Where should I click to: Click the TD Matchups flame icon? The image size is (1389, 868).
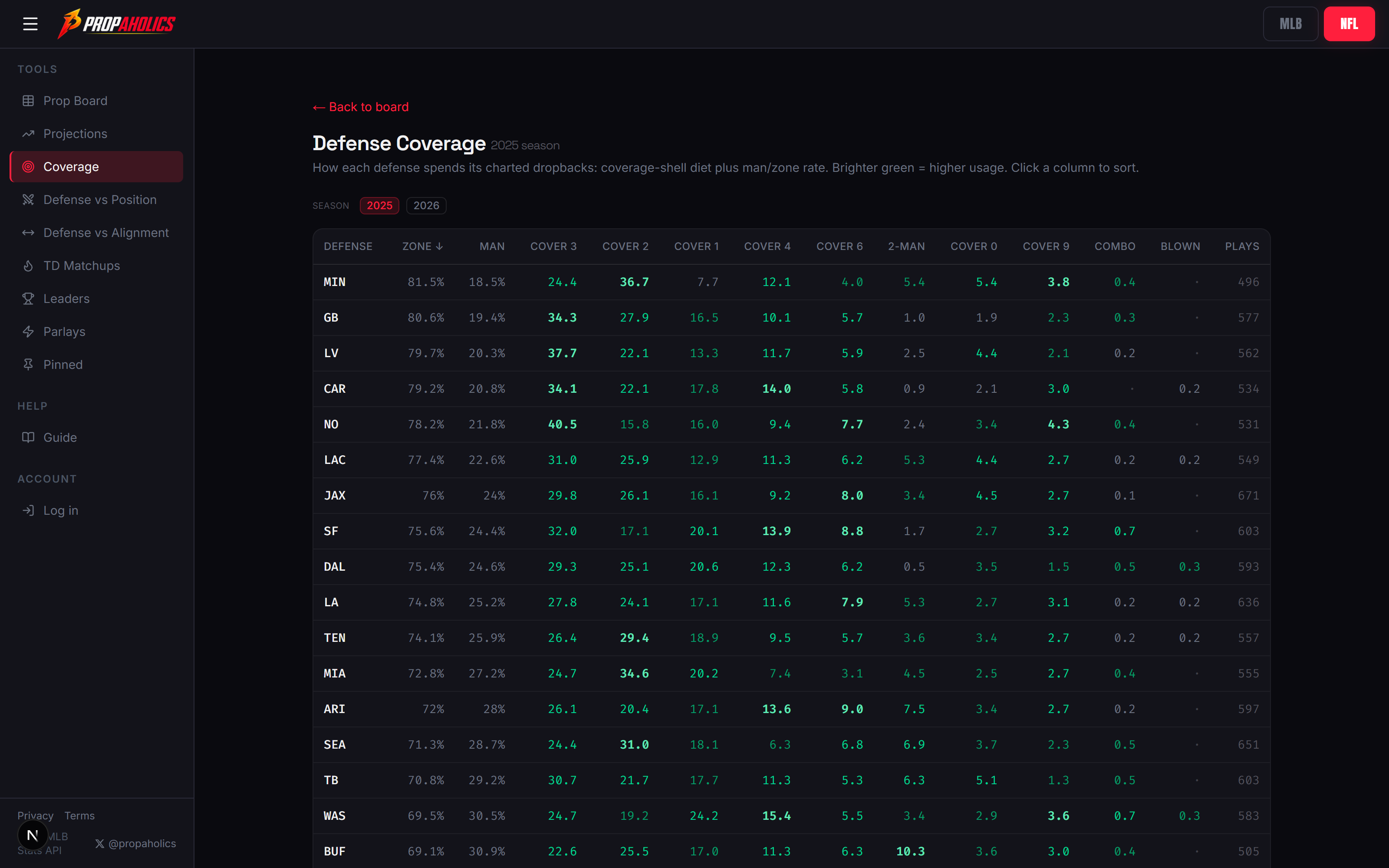(x=28, y=266)
